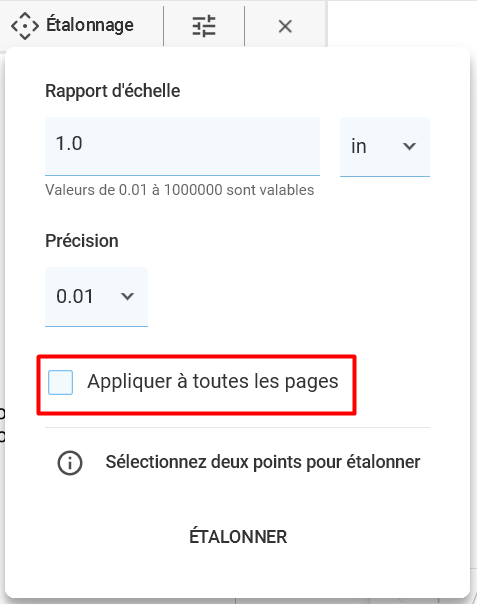
Task: Click the "Sélectionnez deux points pour étalonner" message
Action: 263,462
